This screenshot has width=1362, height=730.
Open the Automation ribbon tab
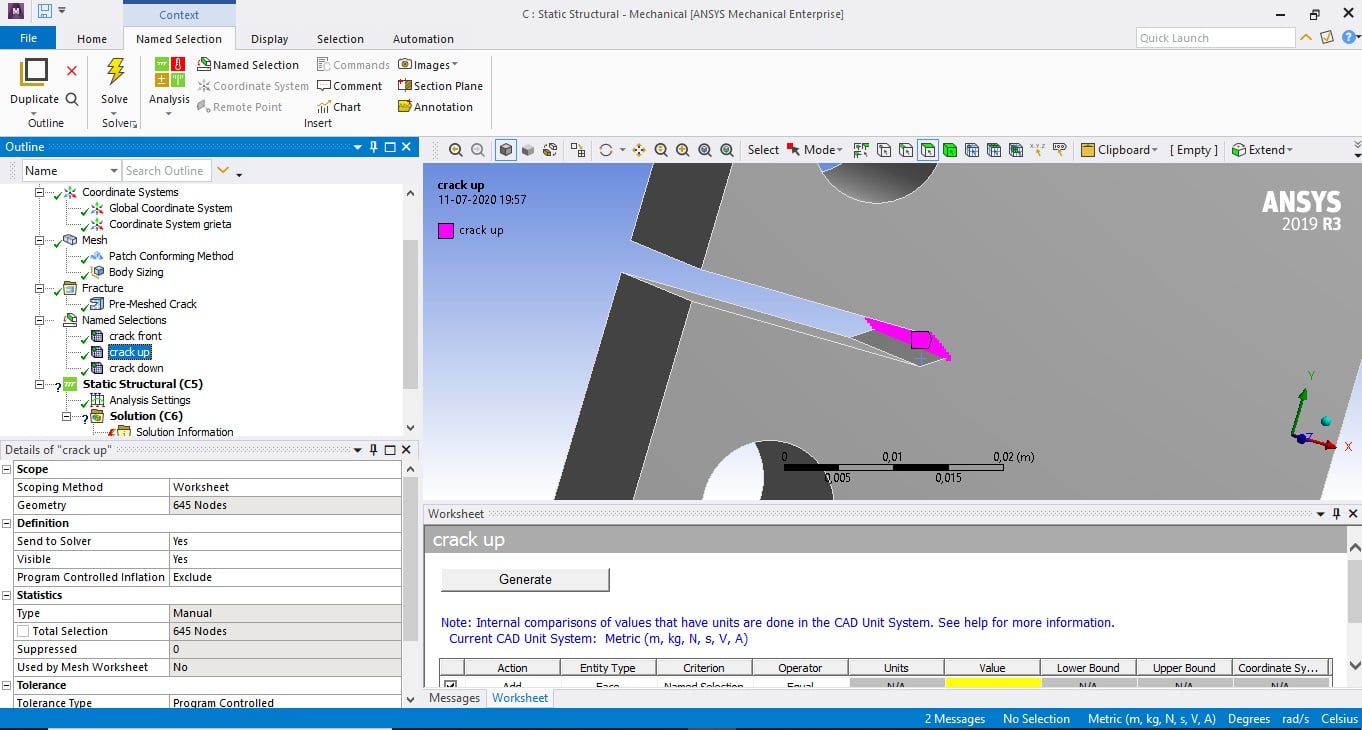[x=423, y=39]
